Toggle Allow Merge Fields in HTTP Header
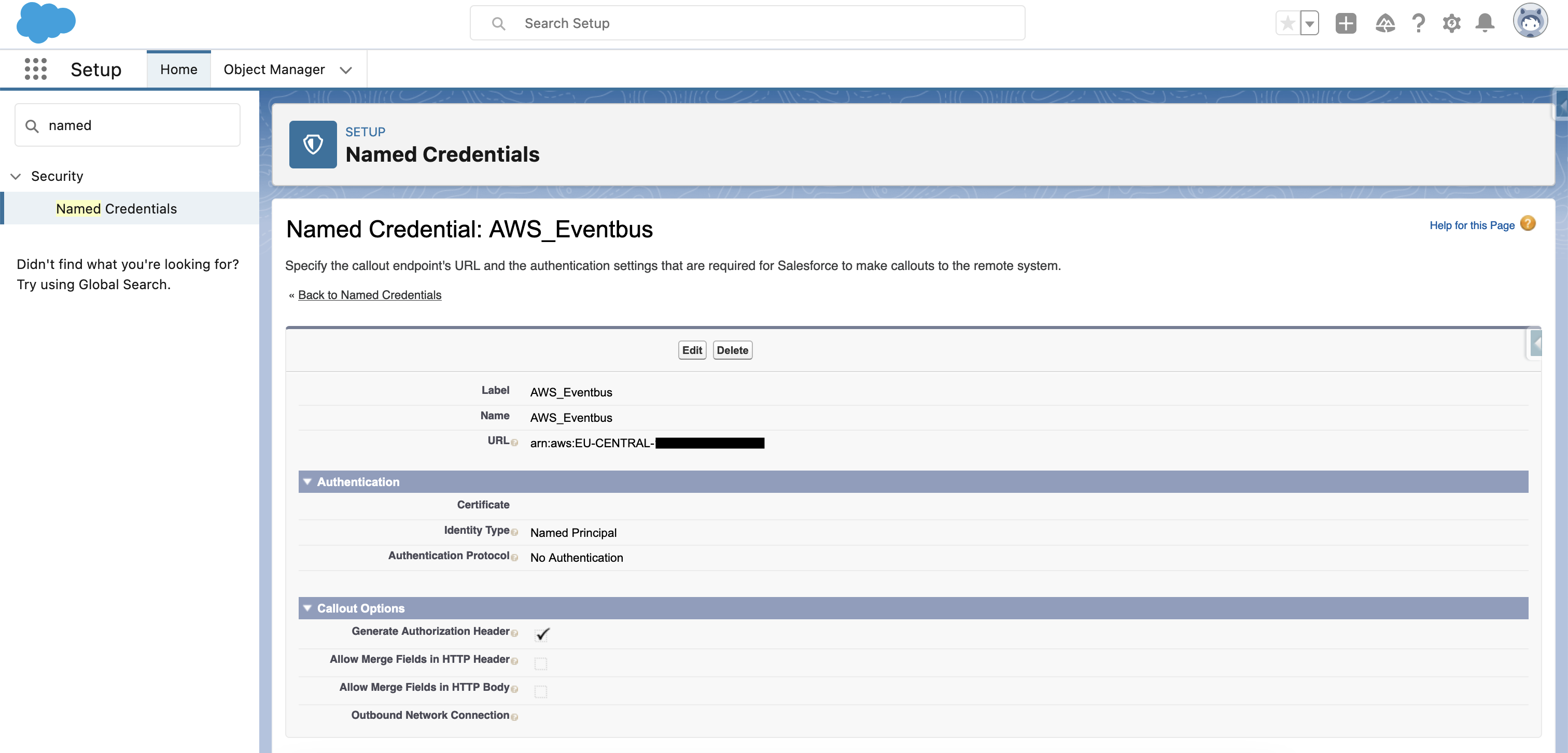This screenshot has width=1568, height=753. (540, 663)
